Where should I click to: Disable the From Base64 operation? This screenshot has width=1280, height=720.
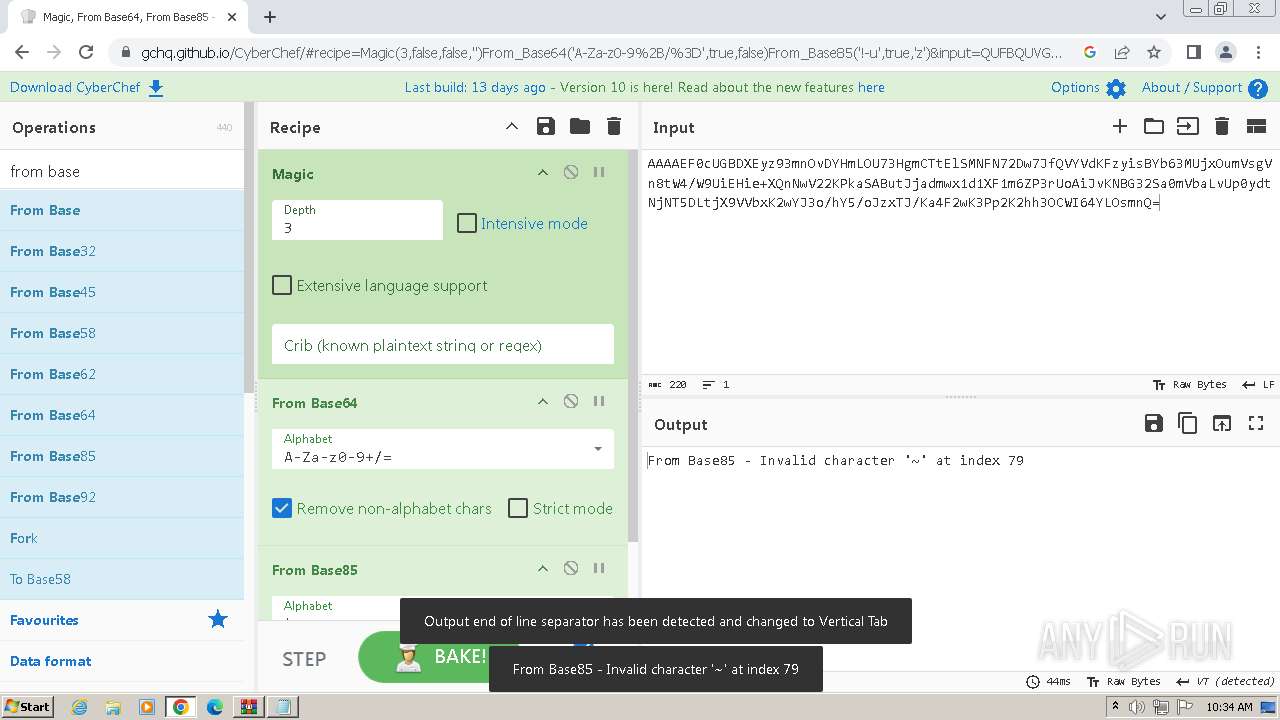pos(571,401)
